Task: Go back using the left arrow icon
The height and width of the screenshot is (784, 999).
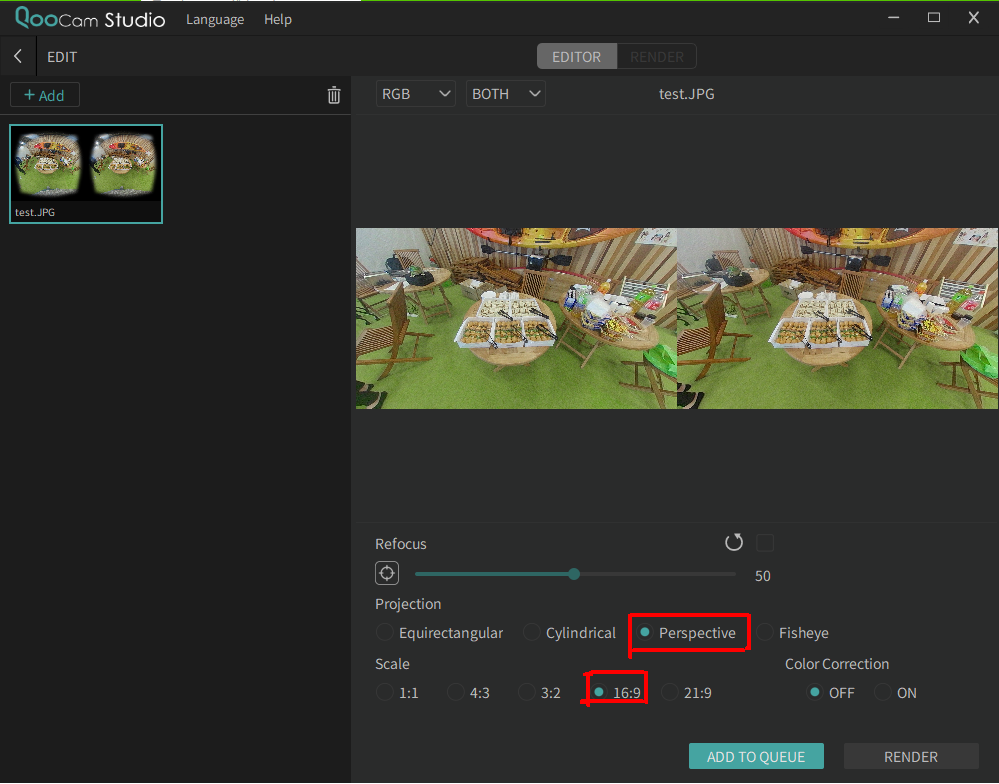Action: [18, 57]
